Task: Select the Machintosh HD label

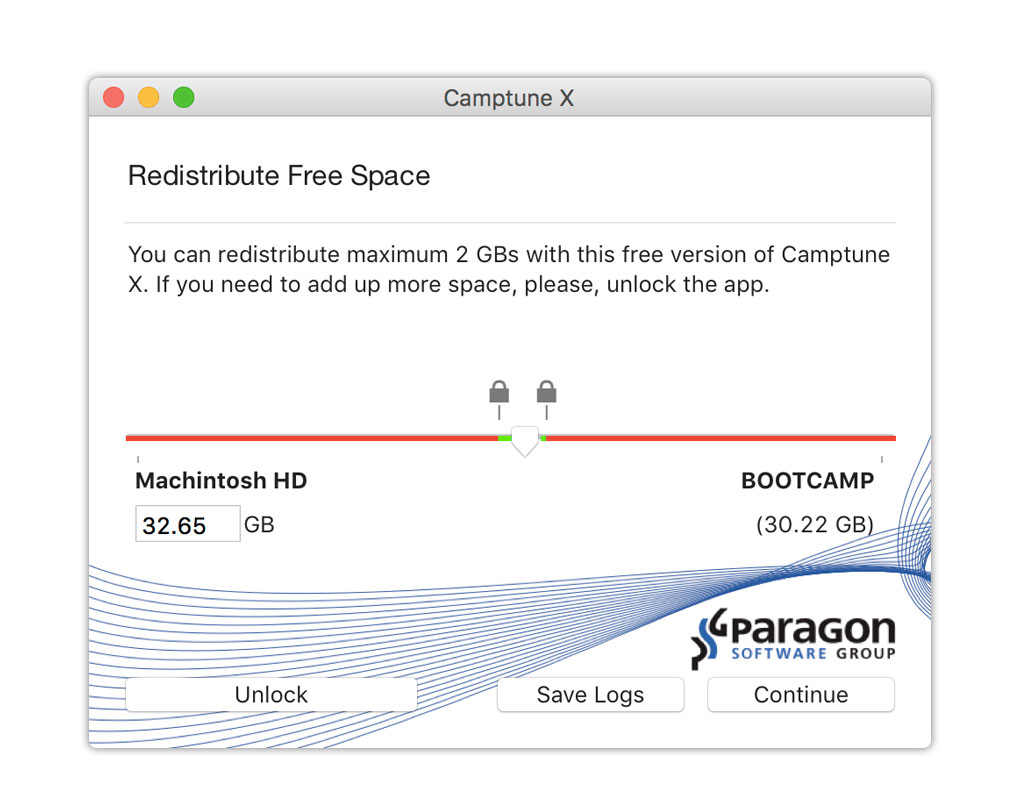Action: 221,481
